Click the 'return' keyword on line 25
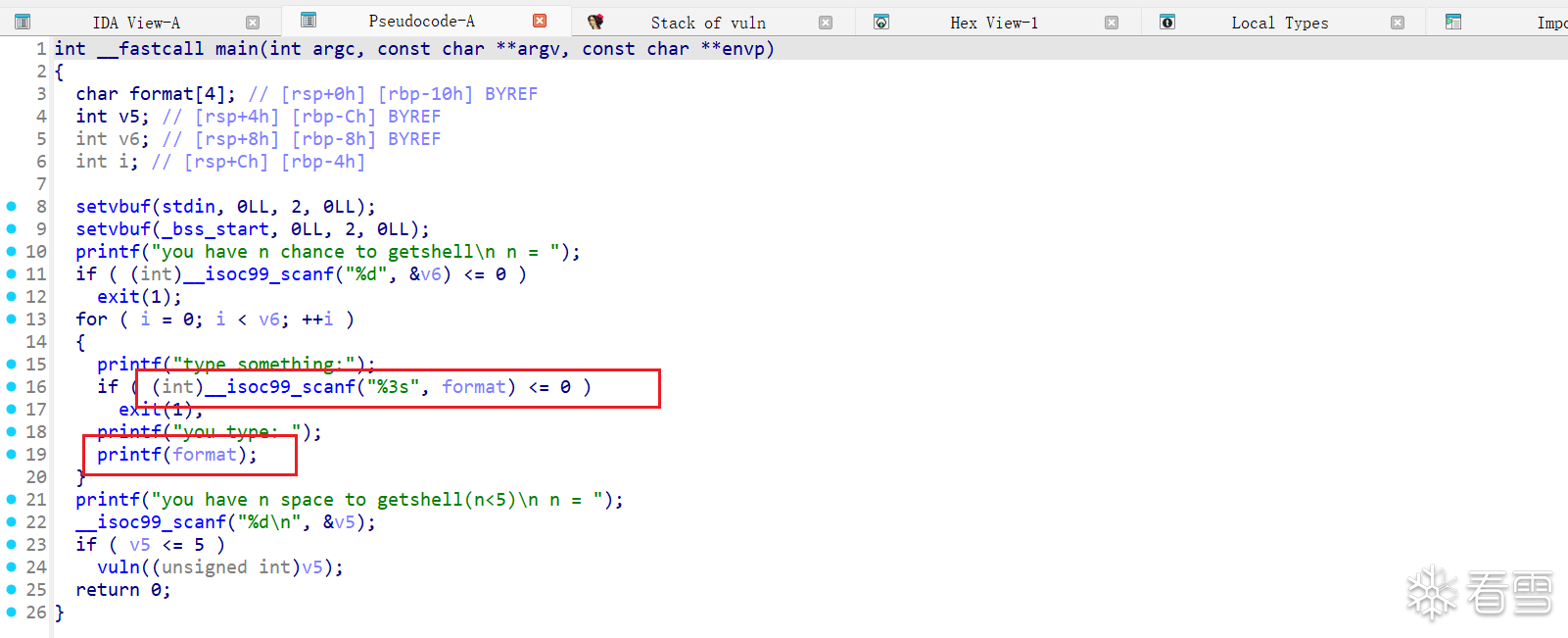Viewport: 1568px width, 638px height. (108, 590)
